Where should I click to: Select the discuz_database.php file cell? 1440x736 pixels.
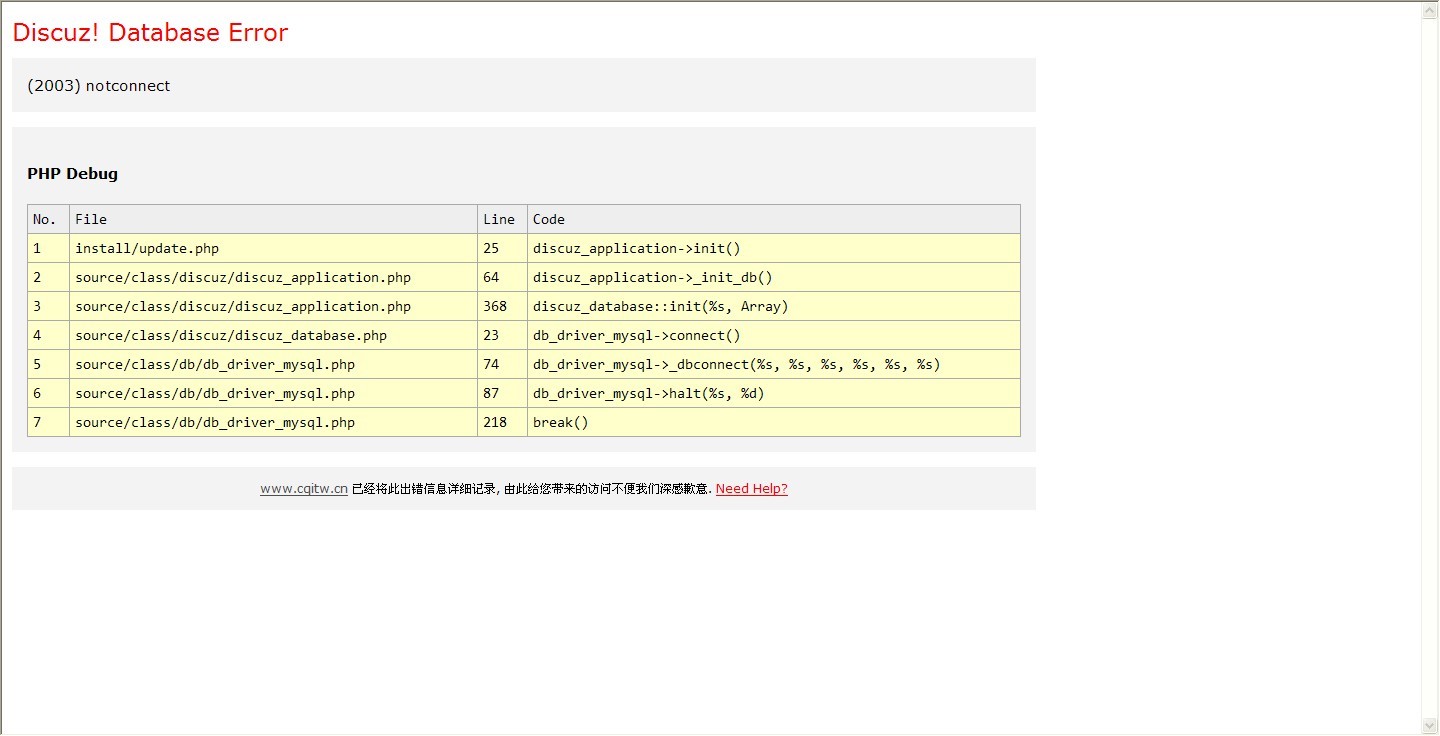[273, 335]
